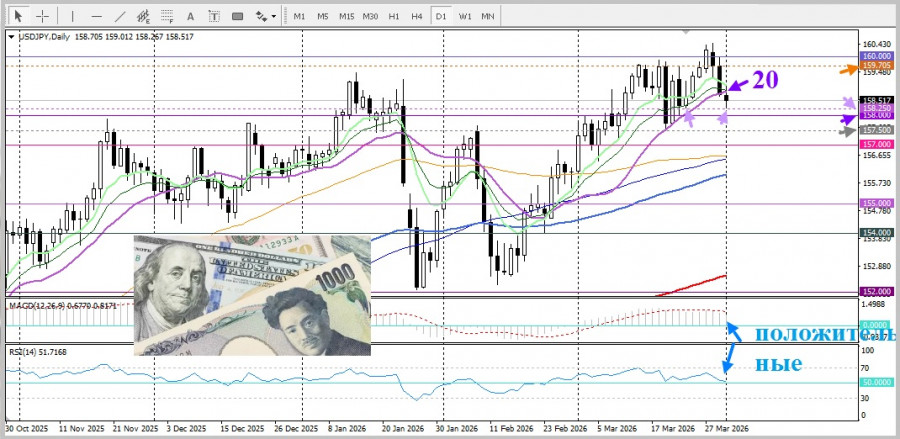Choose the horizontal line drawing tool
The height and width of the screenshot is (439, 900).
pos(96,16)
